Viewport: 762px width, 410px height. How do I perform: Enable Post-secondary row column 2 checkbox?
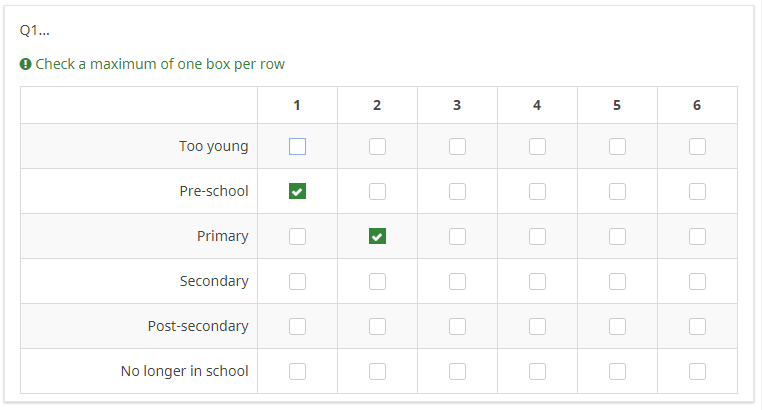coord(377,327)
